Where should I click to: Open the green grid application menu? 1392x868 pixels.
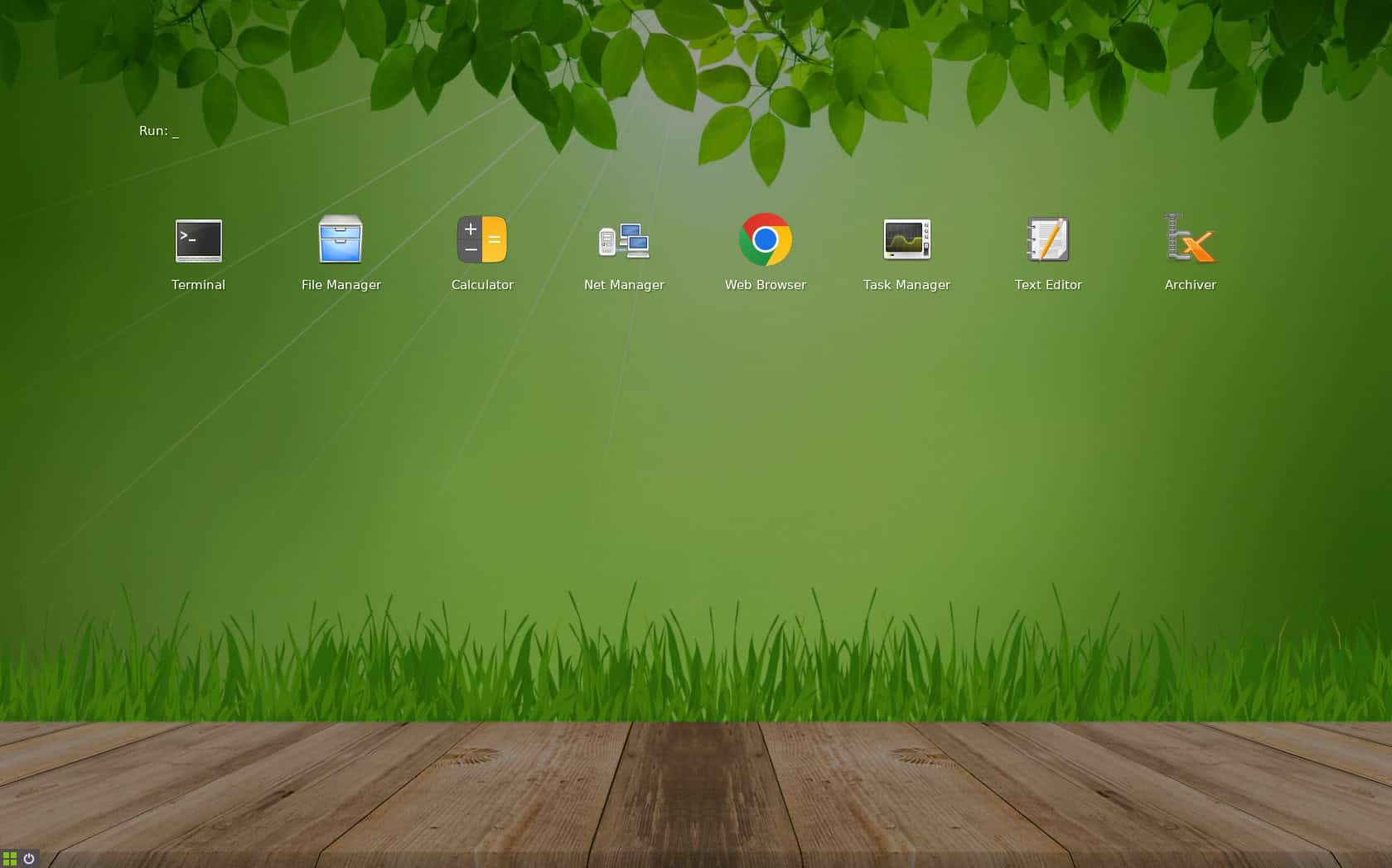(x=8, y=858)
